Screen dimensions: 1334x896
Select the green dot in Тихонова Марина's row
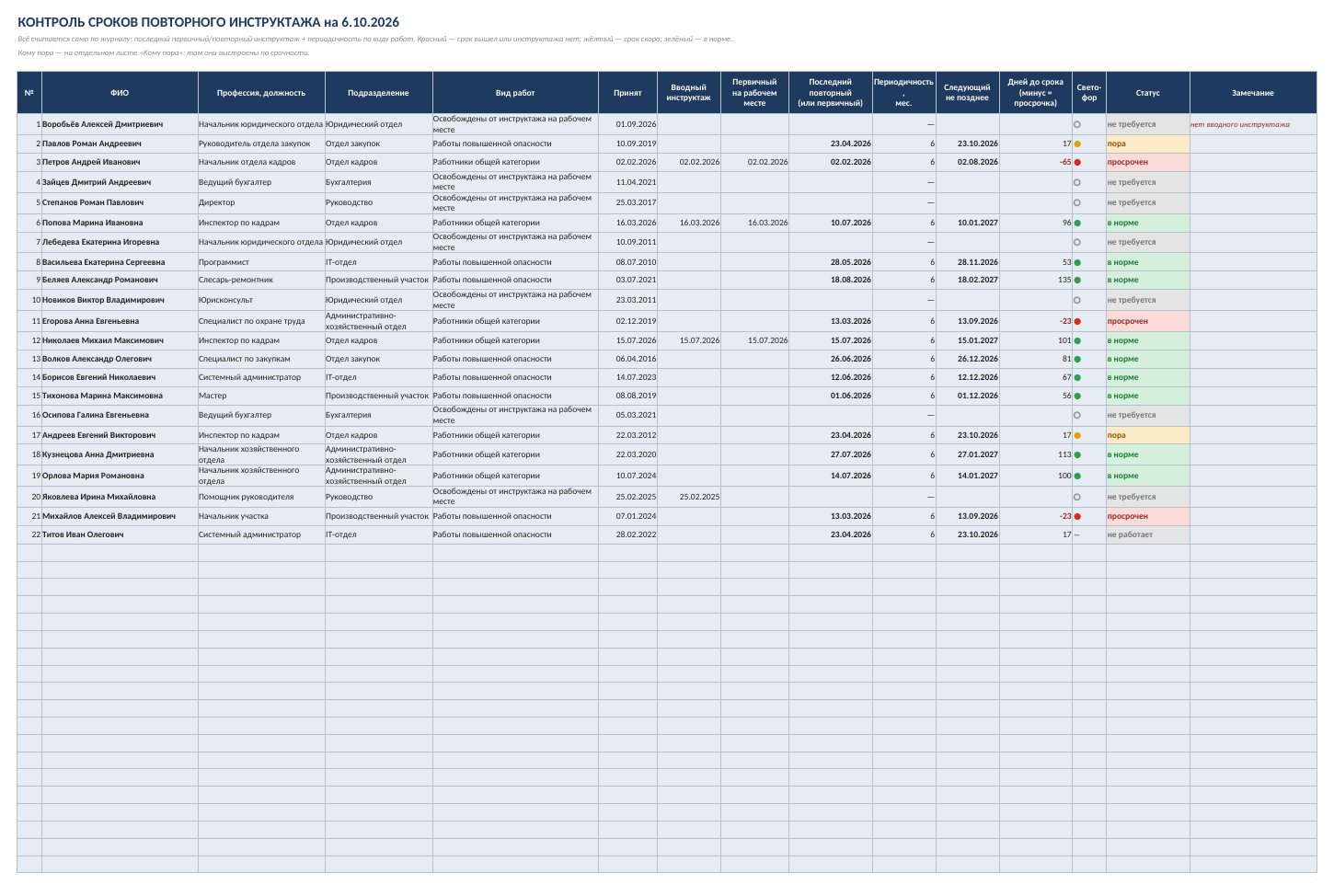point(1077,396)
